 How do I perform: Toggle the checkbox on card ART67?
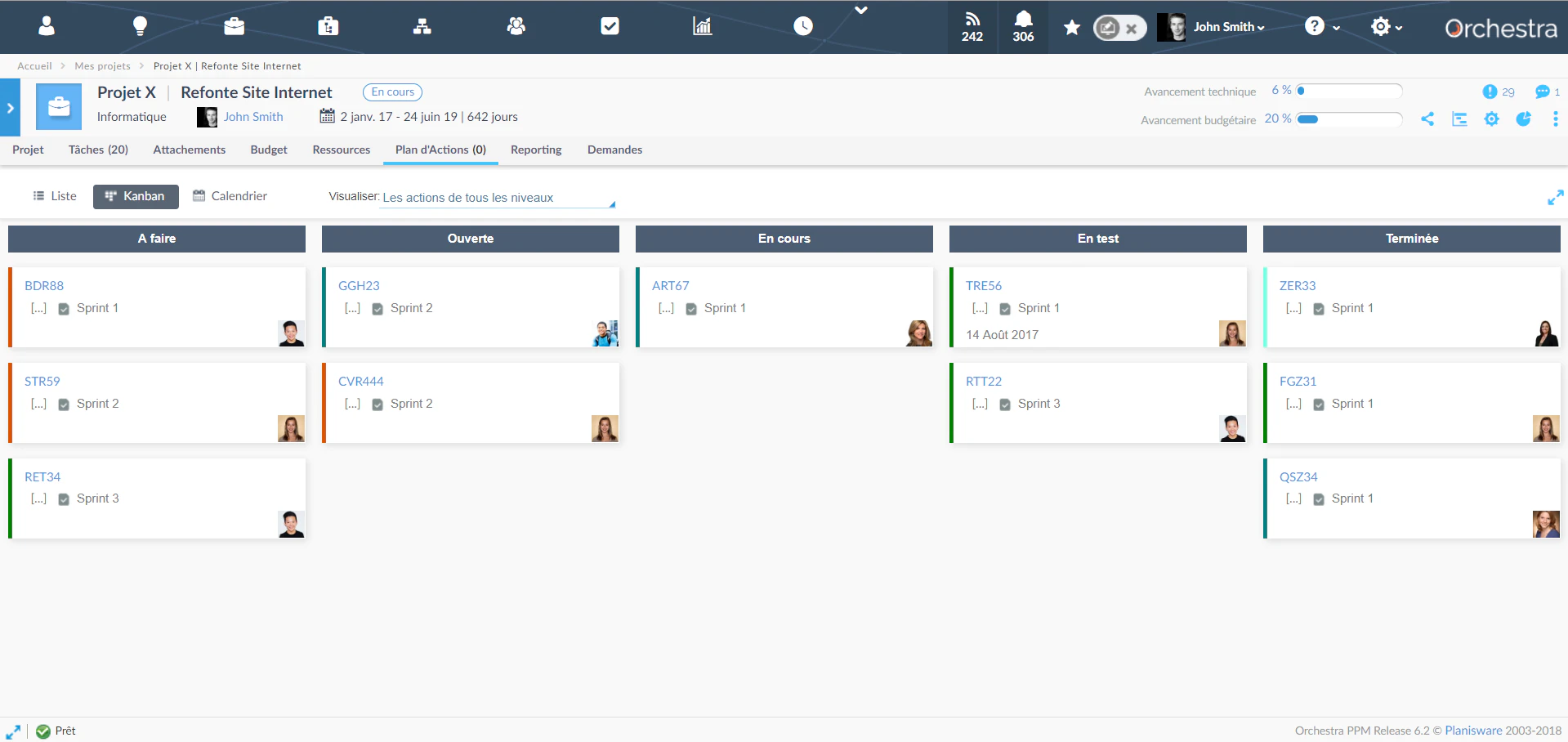tap(691, 309)
